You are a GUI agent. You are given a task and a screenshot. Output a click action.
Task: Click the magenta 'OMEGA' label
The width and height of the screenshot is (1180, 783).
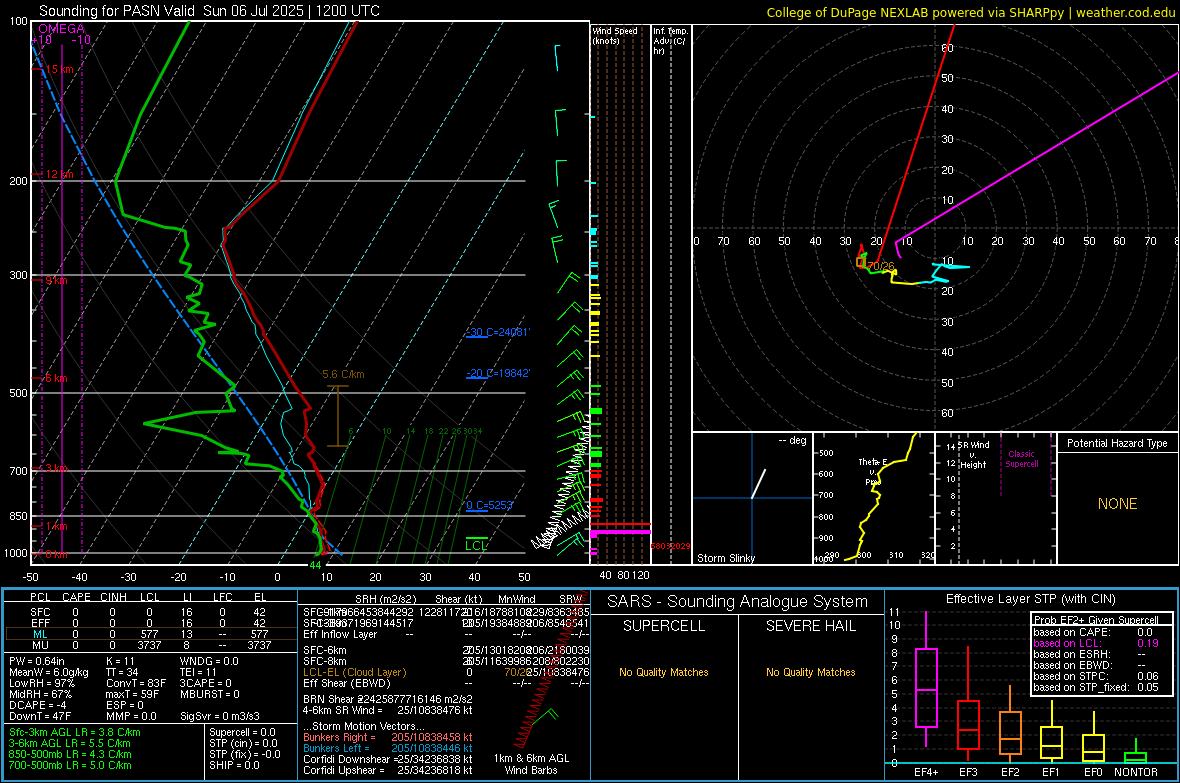[x=62, y=29]
